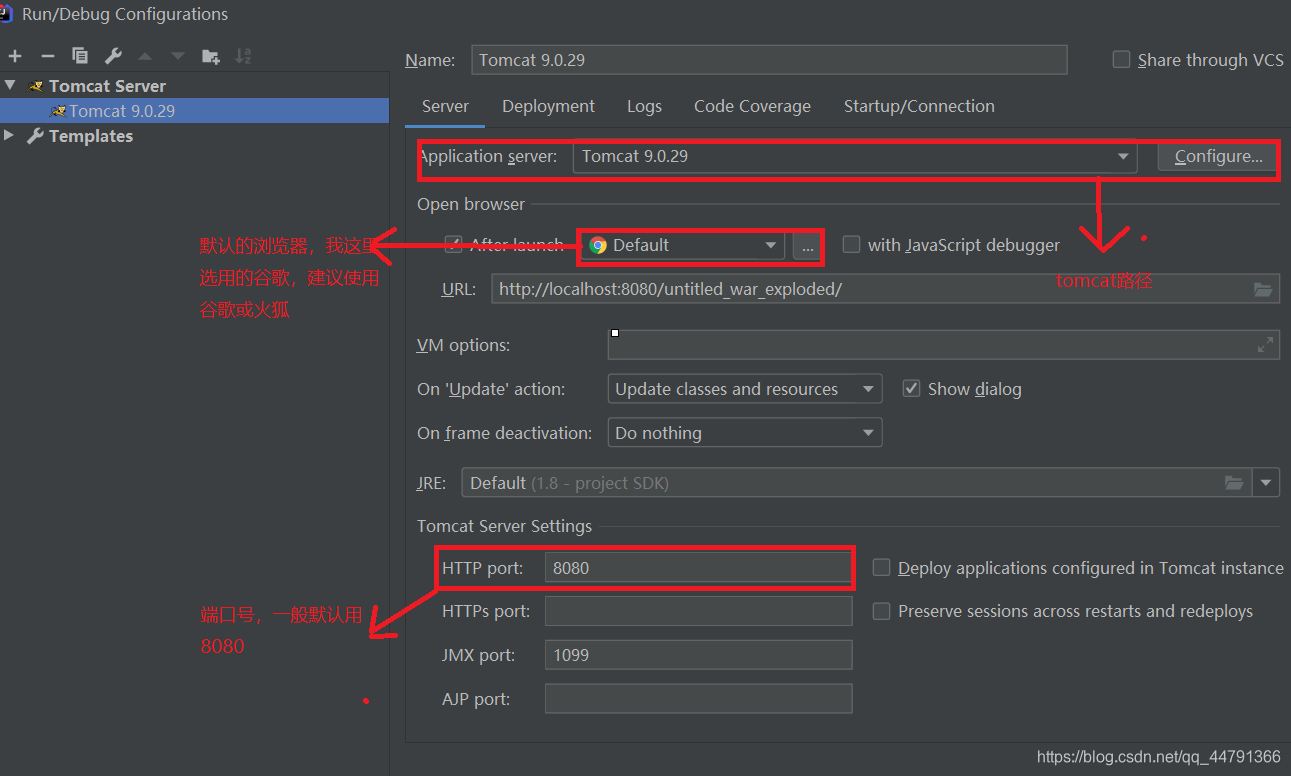Viewport: 1291px width, 776px height.
Task: Browse the URL folder icon
Action: click(x=1264, y=290)
